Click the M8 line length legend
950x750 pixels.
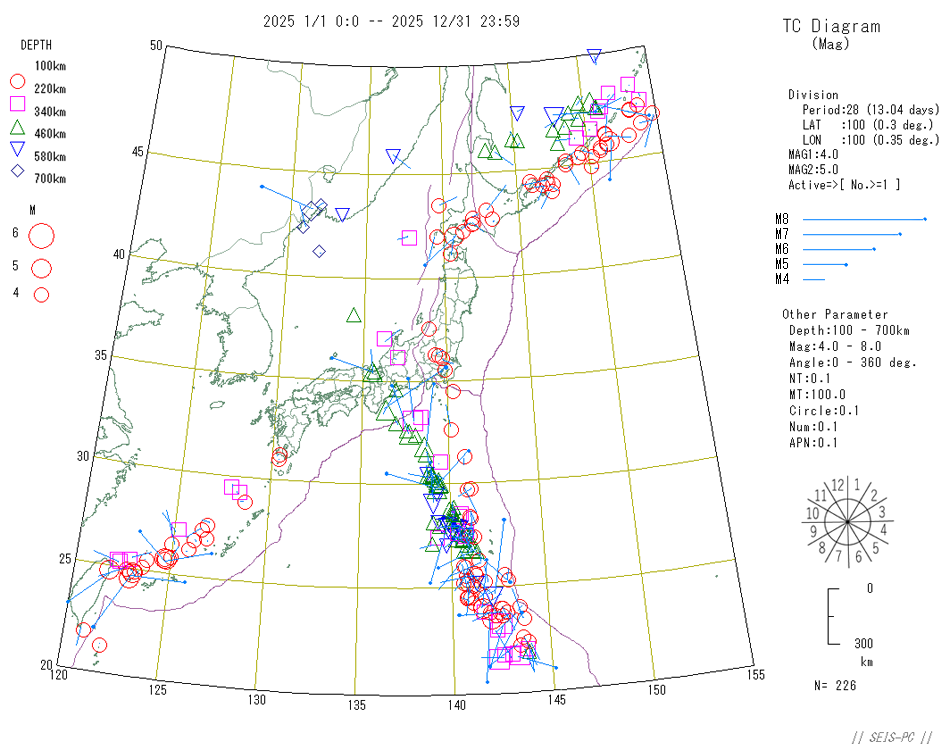[x=863, y=219]
